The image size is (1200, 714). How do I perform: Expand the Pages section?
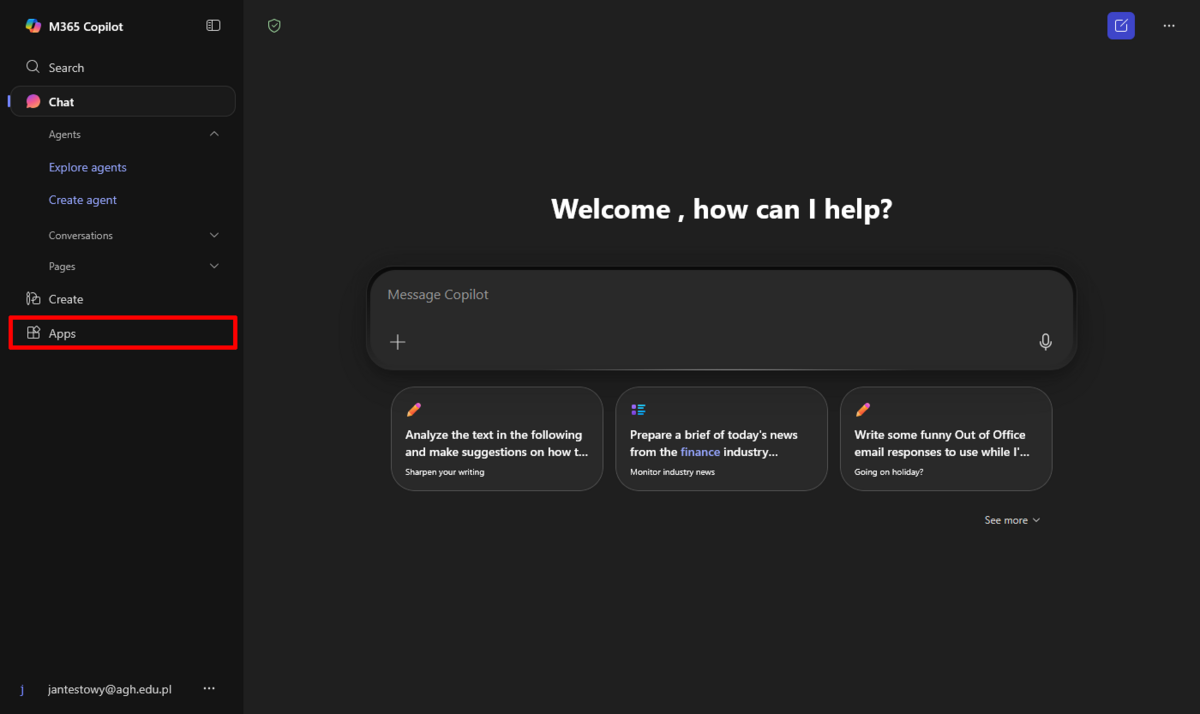[214, 267]
